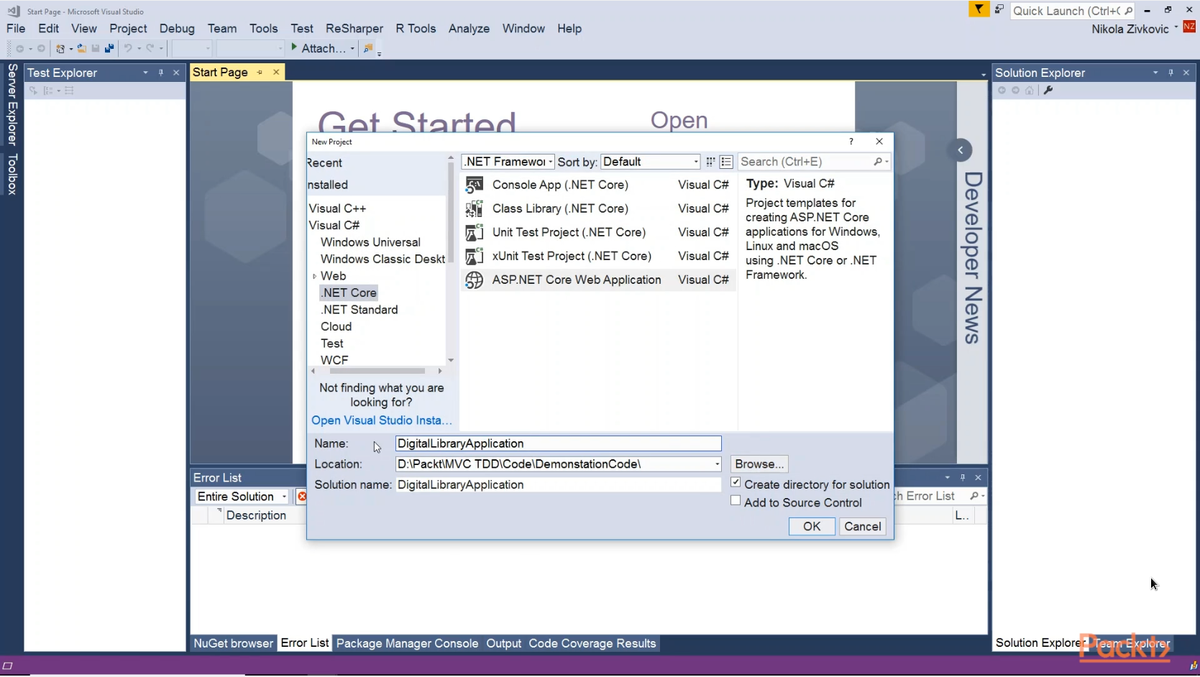Open the Entire Solution scope dropdown in the Error List
The width and height of the screenshot is (1200, 677).
point(285,497)
